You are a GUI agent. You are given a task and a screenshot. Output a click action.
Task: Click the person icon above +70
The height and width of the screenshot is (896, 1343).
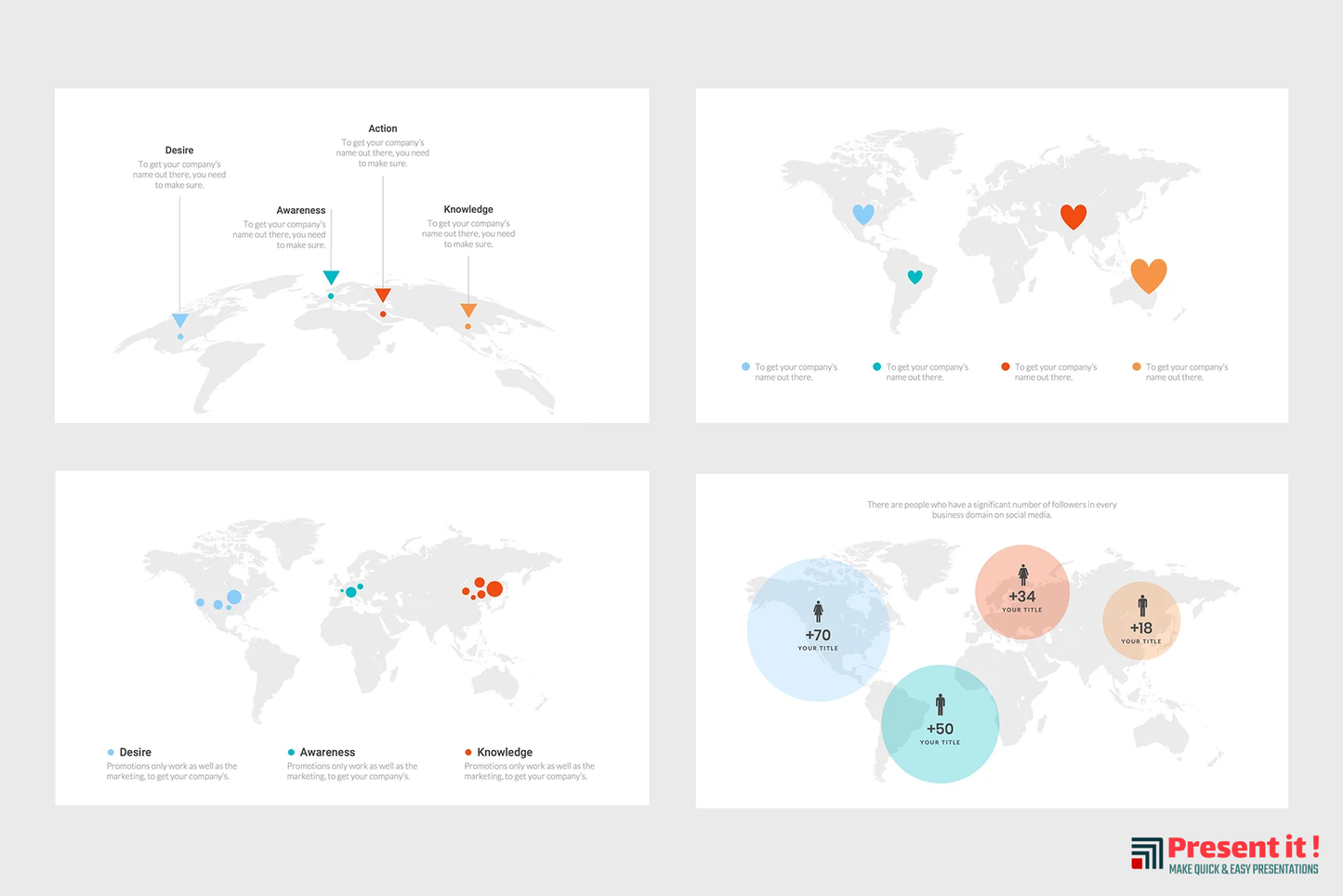point(818,611)
